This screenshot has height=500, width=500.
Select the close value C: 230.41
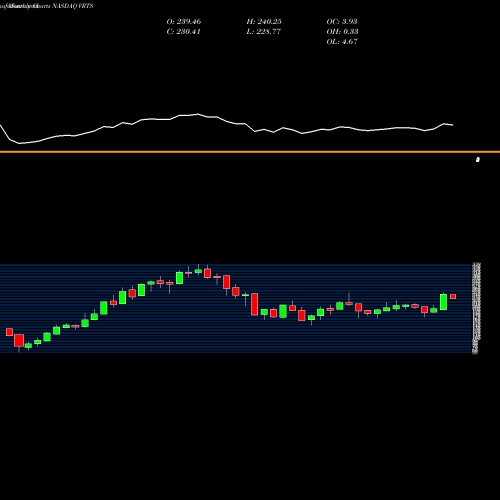[x=183, y=32]
